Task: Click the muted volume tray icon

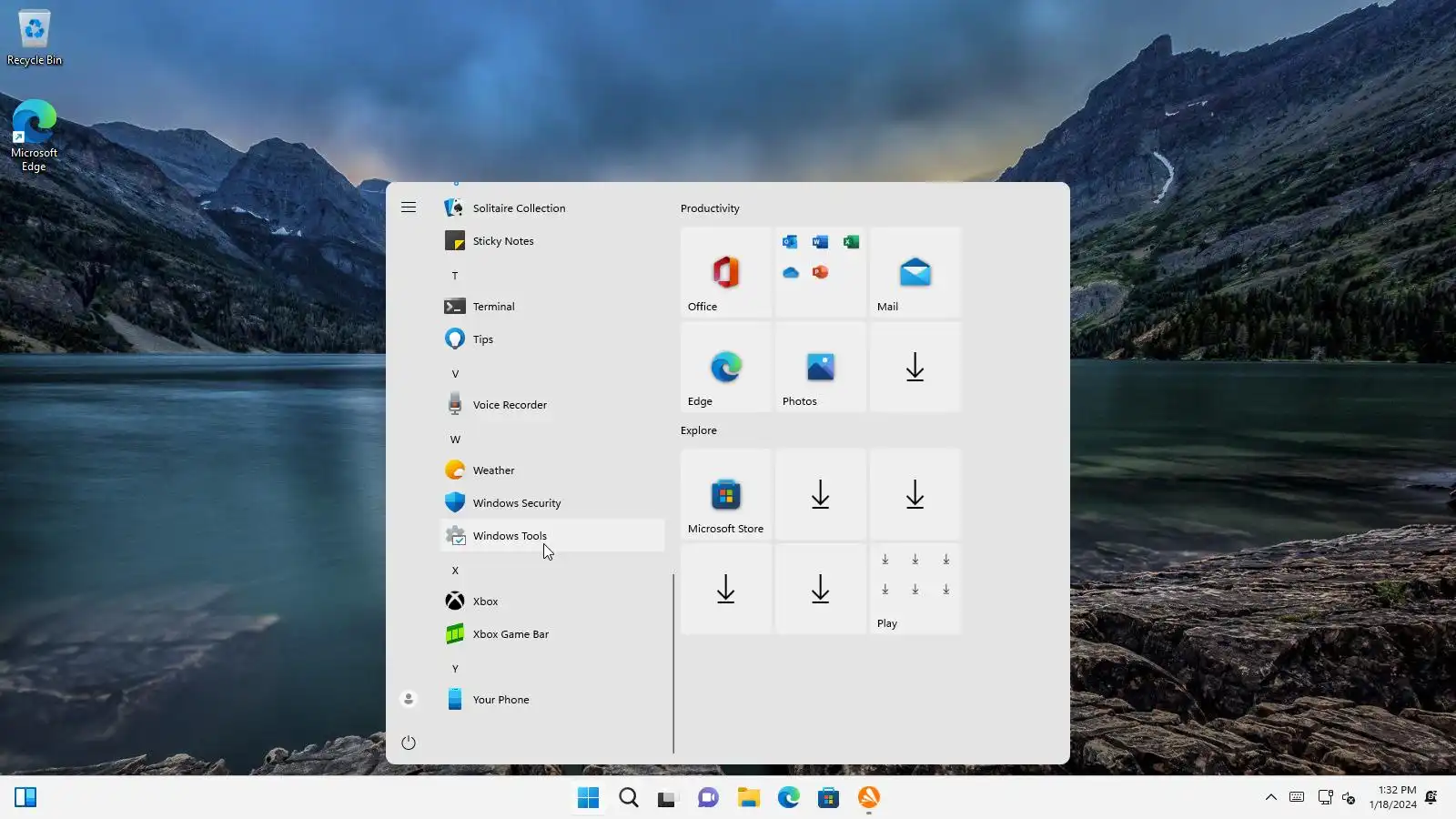Action: pyautogui.click(x=1349, y=797)
